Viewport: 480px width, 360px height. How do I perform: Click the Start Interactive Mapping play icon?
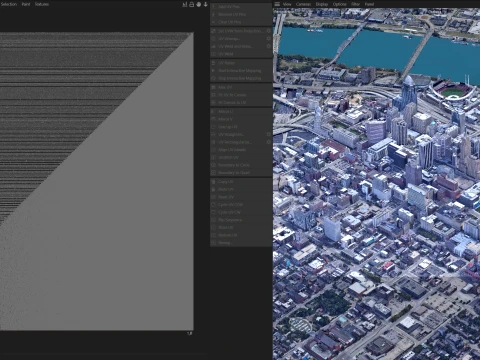(213, 70)
